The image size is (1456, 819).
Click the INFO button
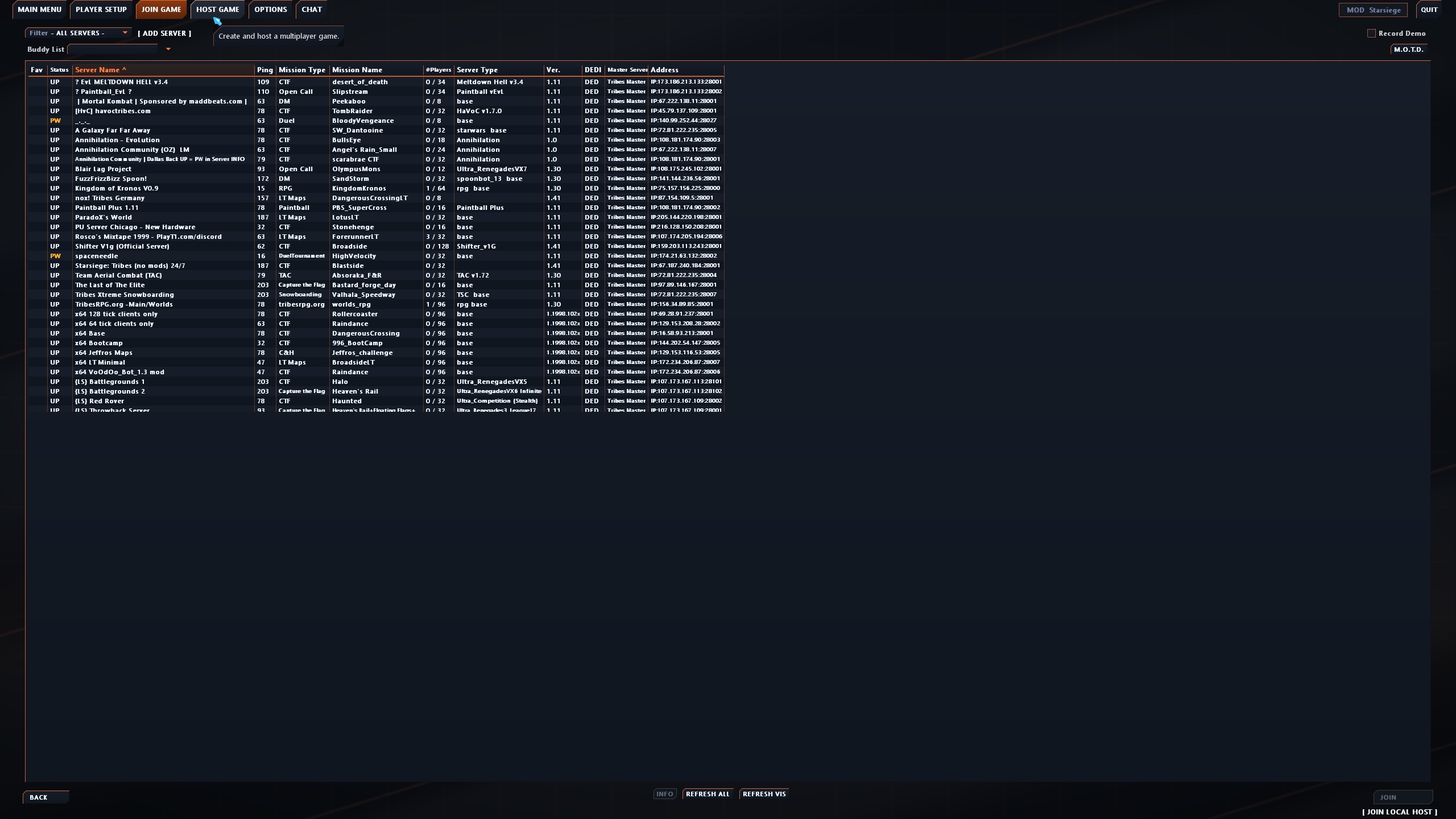pos(664,794)
